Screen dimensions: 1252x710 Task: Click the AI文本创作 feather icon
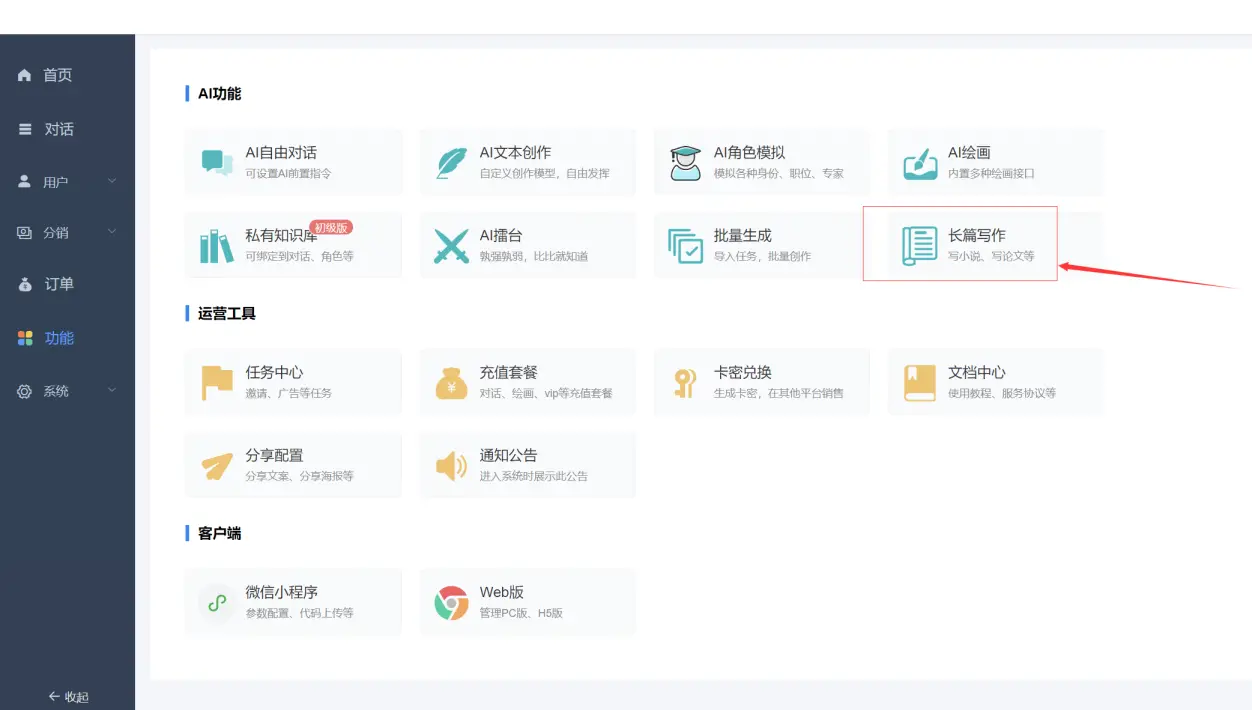tap(450, 161)
